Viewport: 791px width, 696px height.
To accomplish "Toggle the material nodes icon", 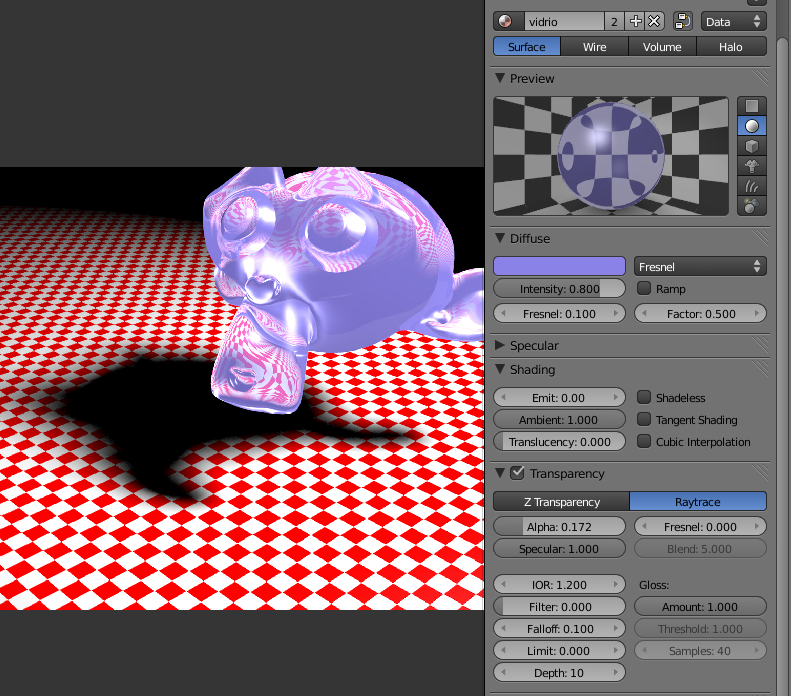I will point(682,22).
